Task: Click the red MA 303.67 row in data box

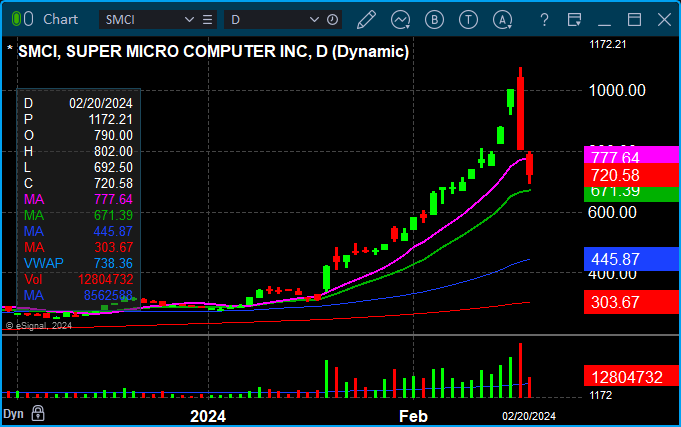Action: [78, 247]
